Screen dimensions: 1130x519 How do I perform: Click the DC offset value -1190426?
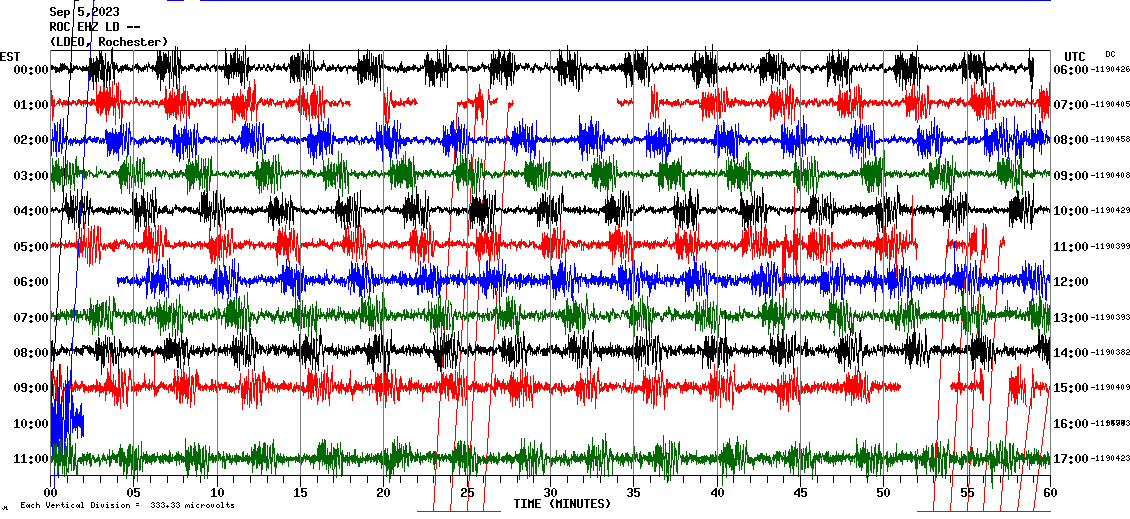tap(1109, 69)
